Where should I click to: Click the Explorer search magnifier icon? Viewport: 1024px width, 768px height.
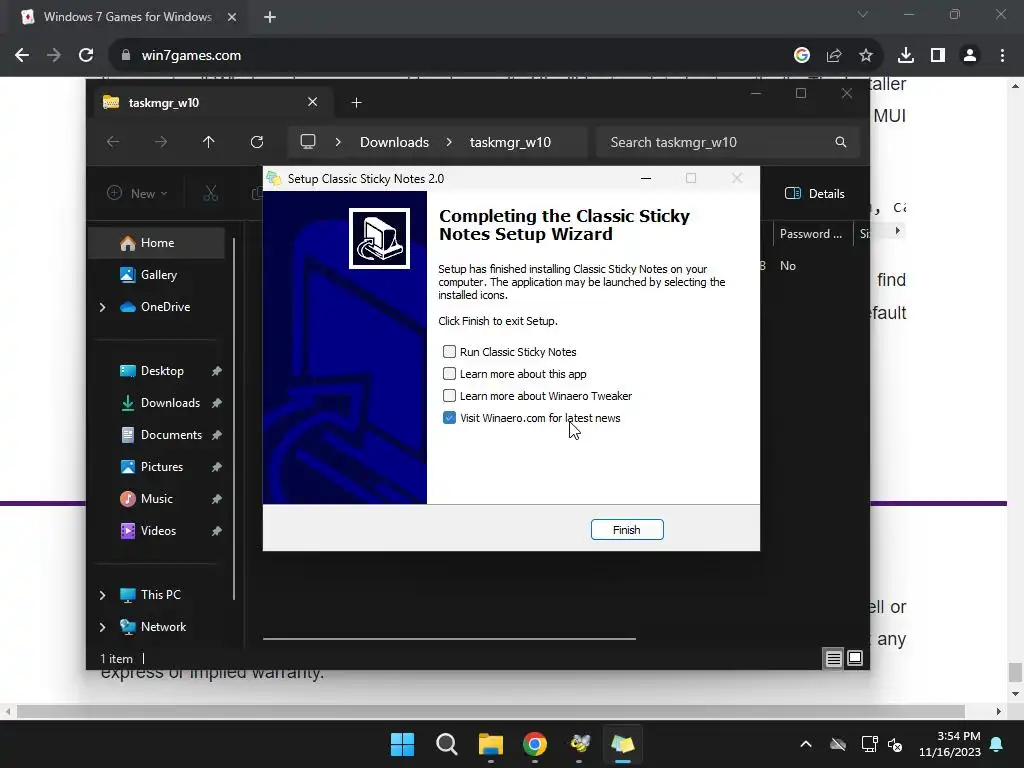(840, 142)
